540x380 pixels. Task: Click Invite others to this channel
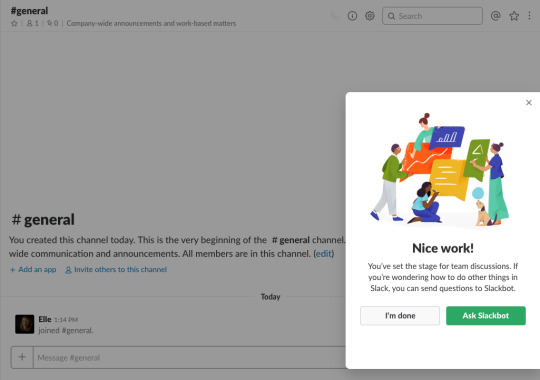[116, 269]
